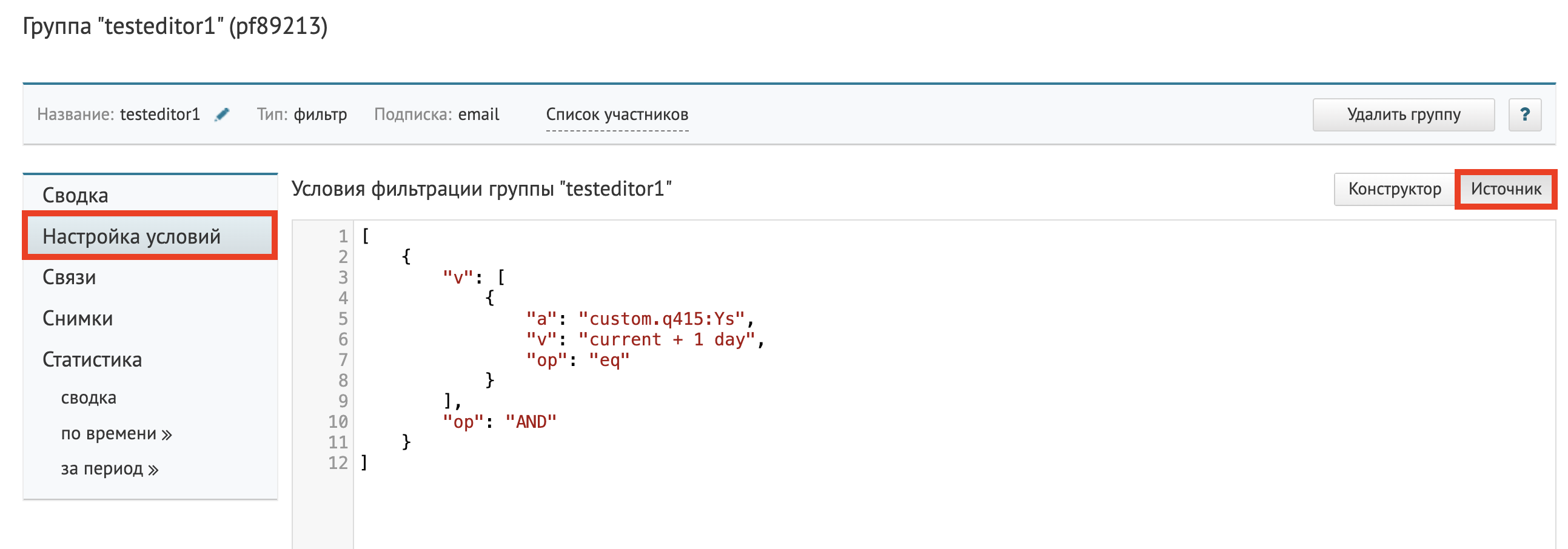Viewport: 1568px width, 549px height.
Task: Expand the "по времени" statistics submenu
Action: [116, 434]
